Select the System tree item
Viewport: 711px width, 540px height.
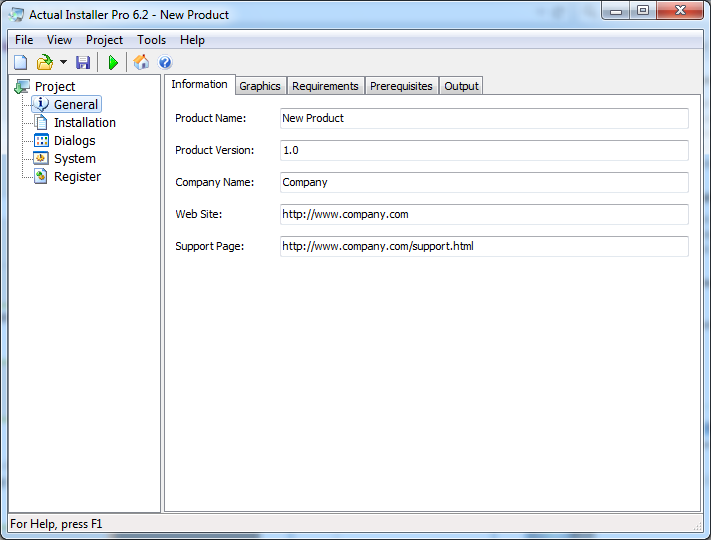point(75,158)
